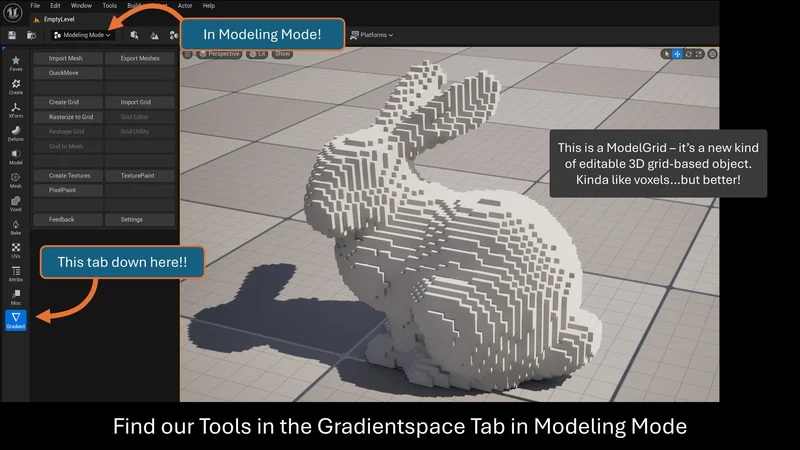Image resolution: width=800 pixels, height=450 pixels.
Task: Open the File menu
Action: point(35,6)
